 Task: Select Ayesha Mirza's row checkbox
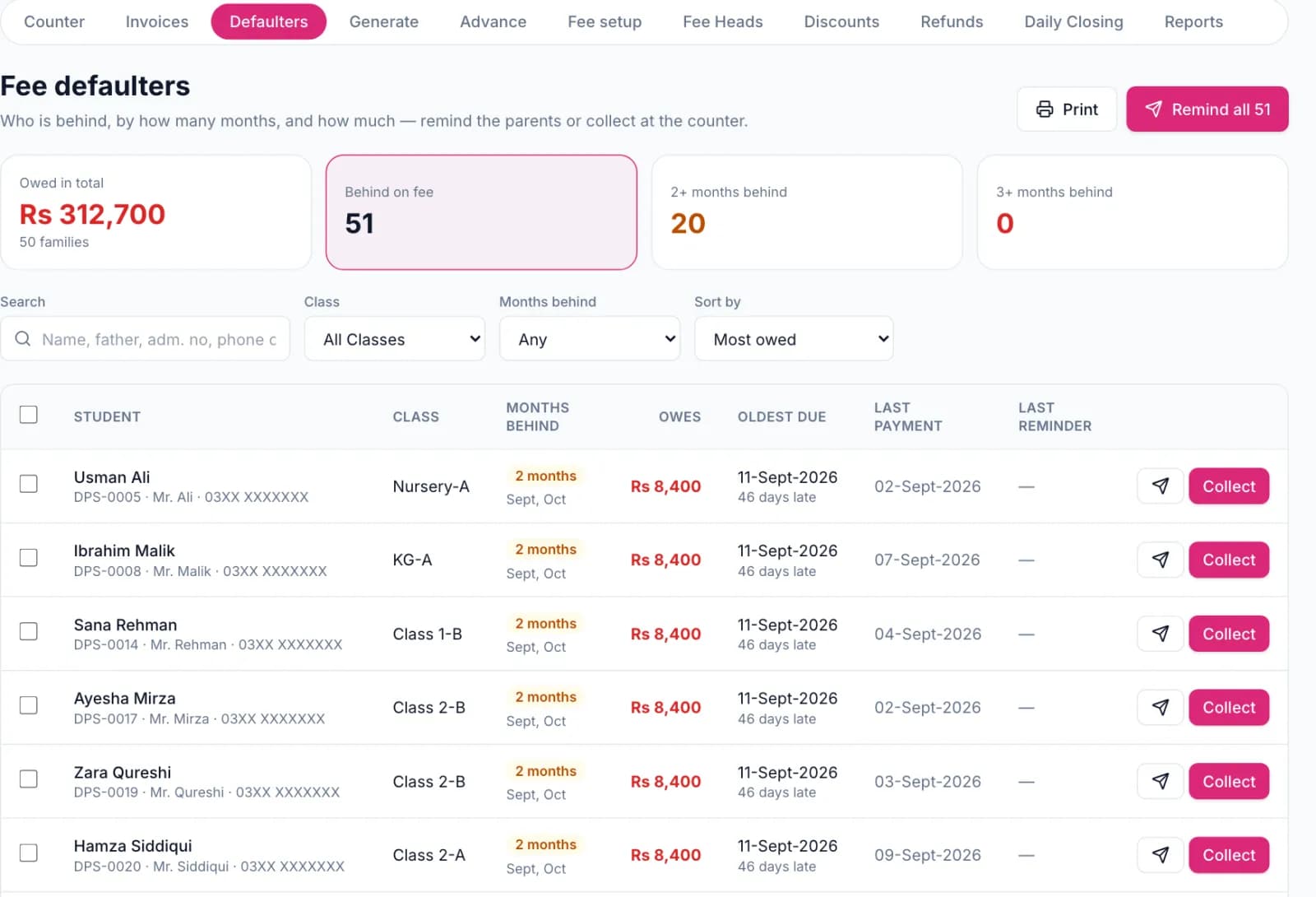[29, 705]
